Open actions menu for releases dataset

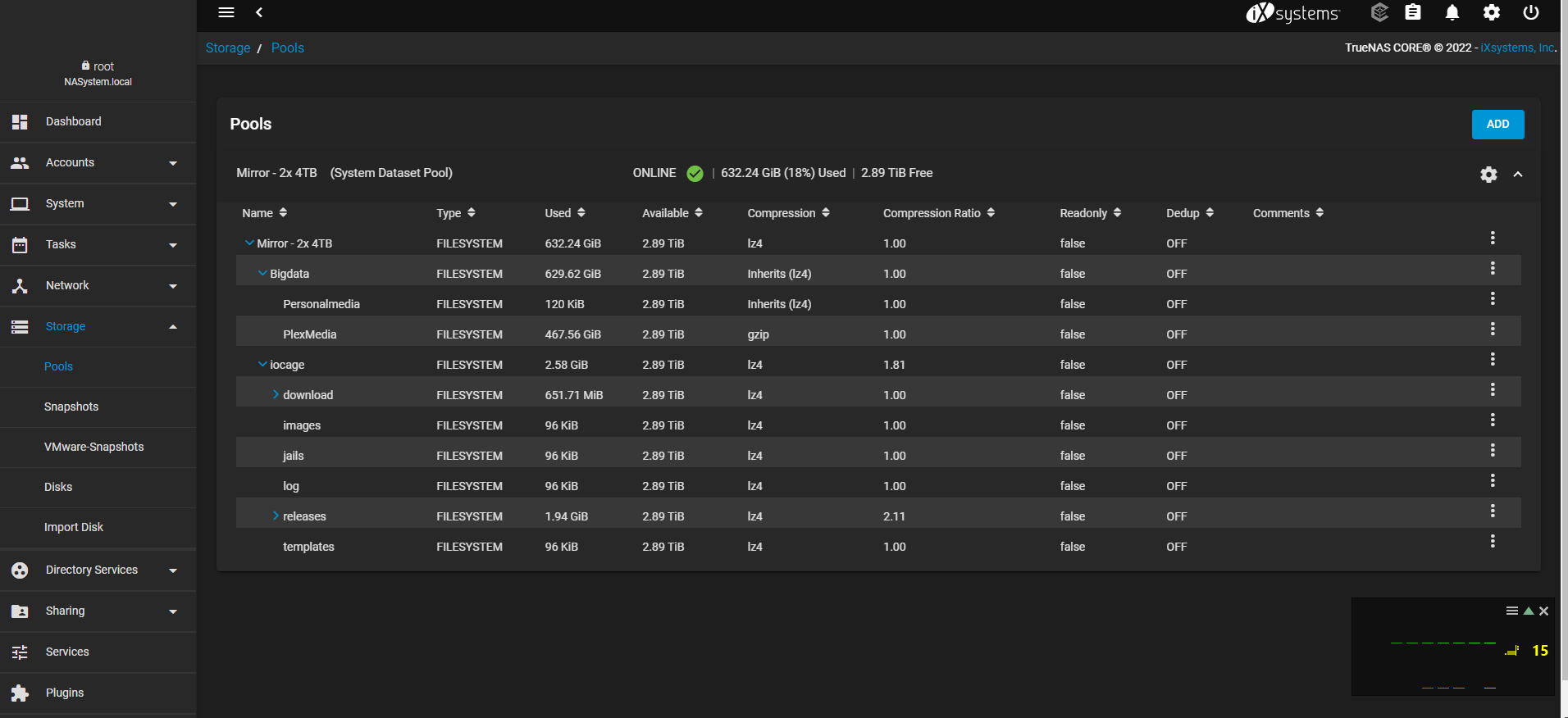pos(1493,511)
